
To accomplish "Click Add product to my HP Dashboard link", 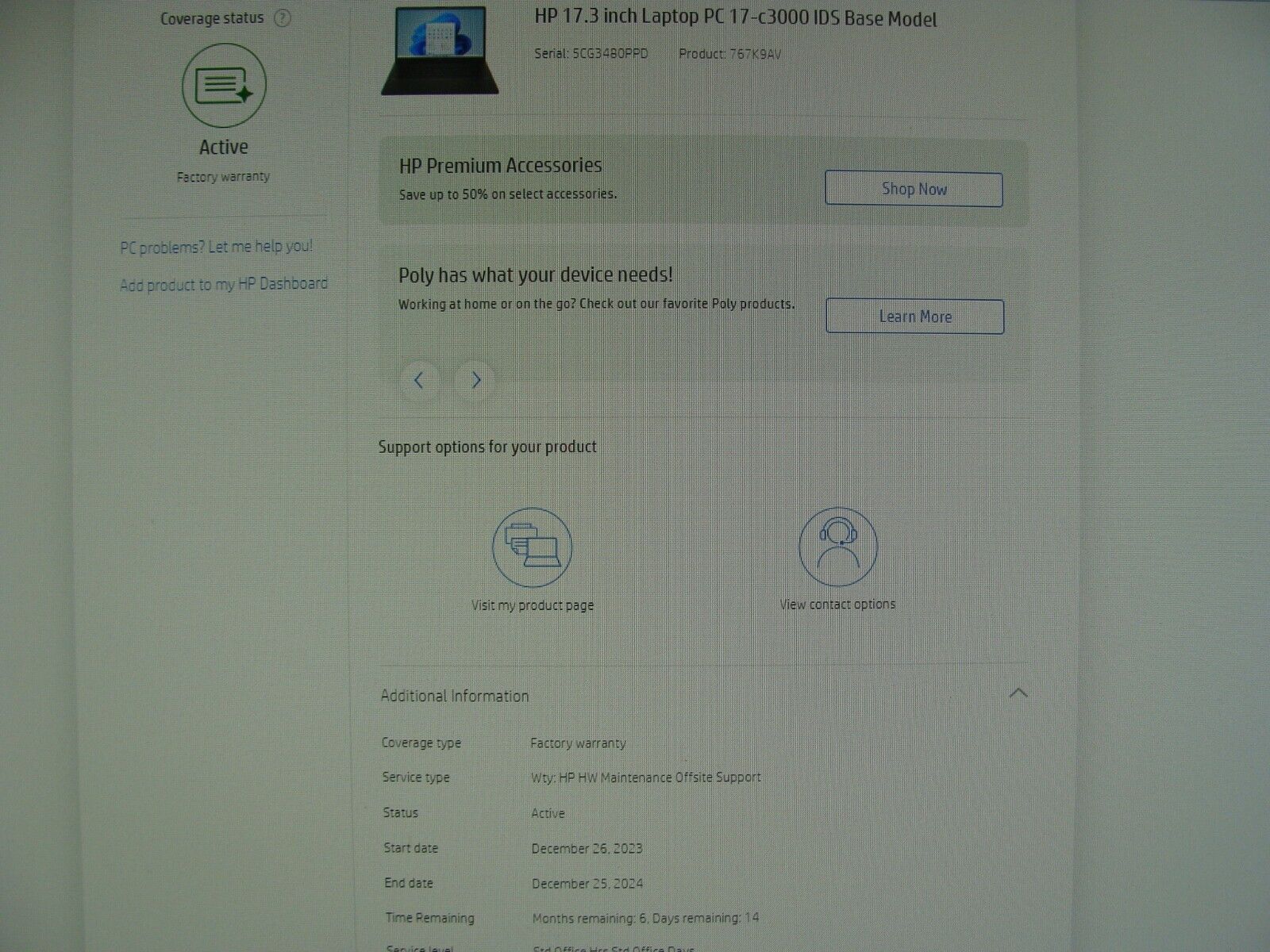I will tap(224, 284).
